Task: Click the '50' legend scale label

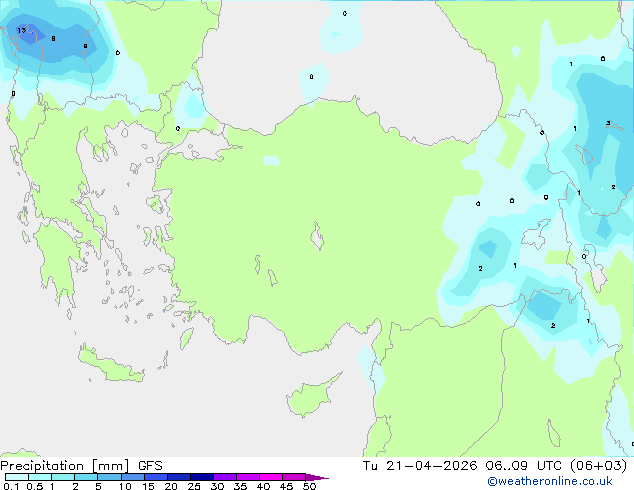Action: pos(309,486)
